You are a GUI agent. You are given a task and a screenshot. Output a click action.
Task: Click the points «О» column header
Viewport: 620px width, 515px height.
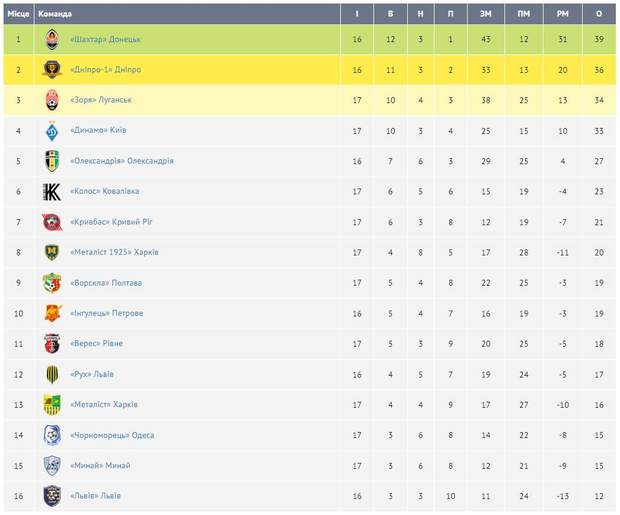coord(599,14)
